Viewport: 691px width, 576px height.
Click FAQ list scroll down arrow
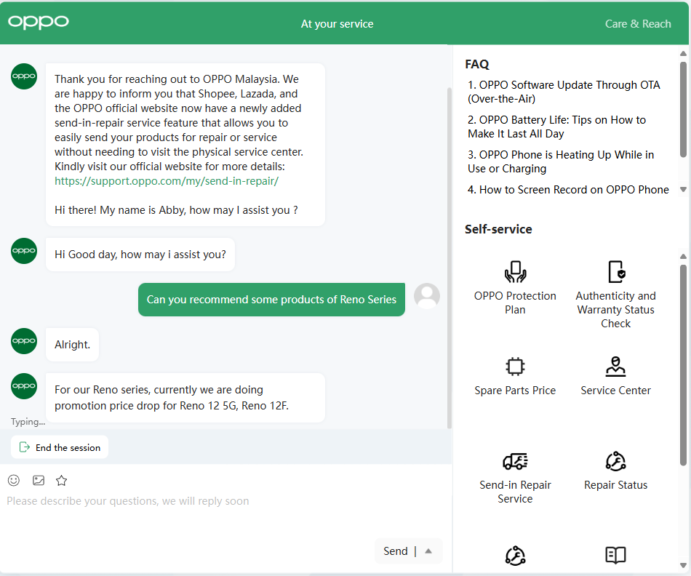[x=683, y=190]
